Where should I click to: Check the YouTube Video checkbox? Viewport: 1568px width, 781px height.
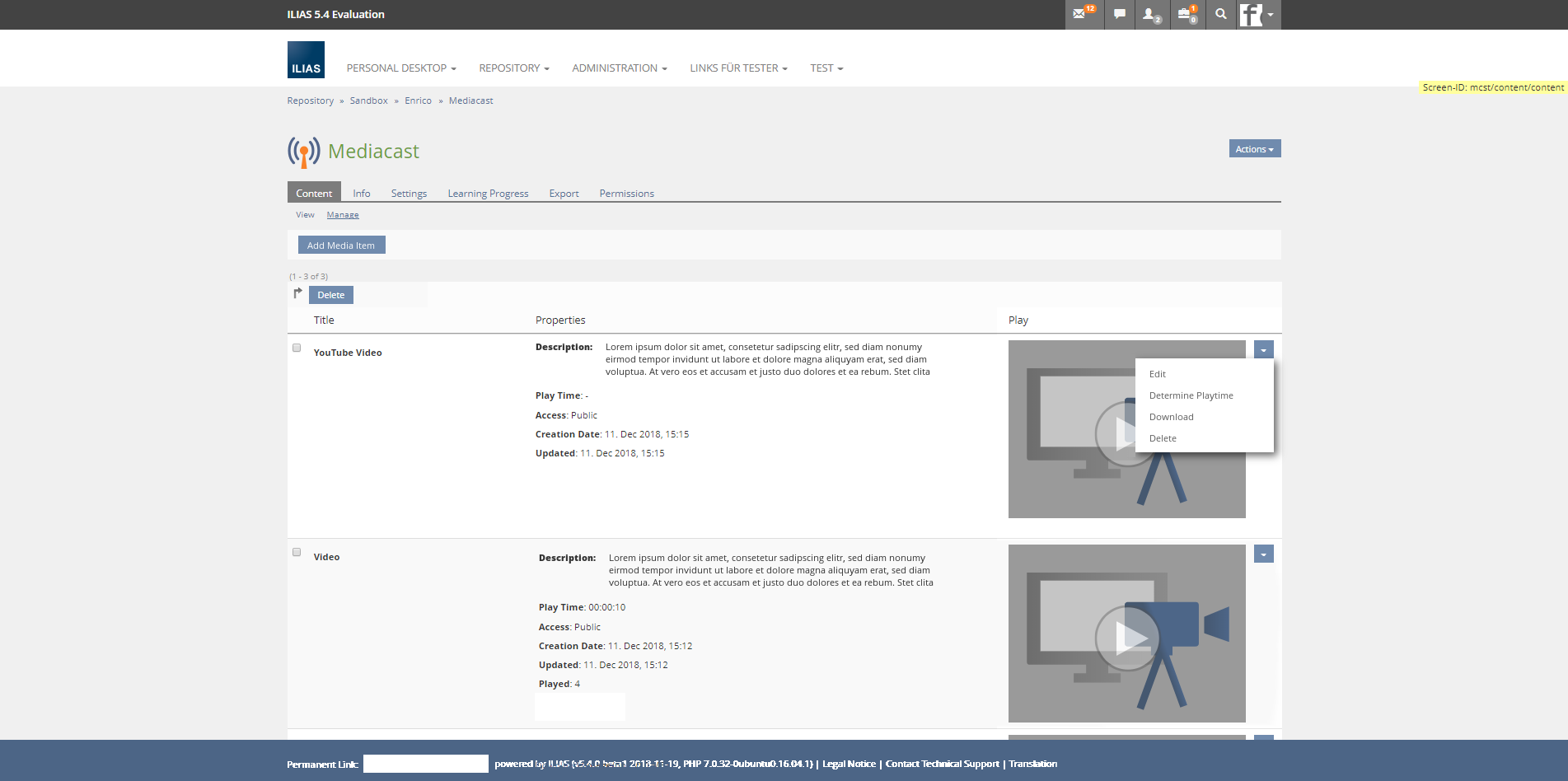(297, 348)
